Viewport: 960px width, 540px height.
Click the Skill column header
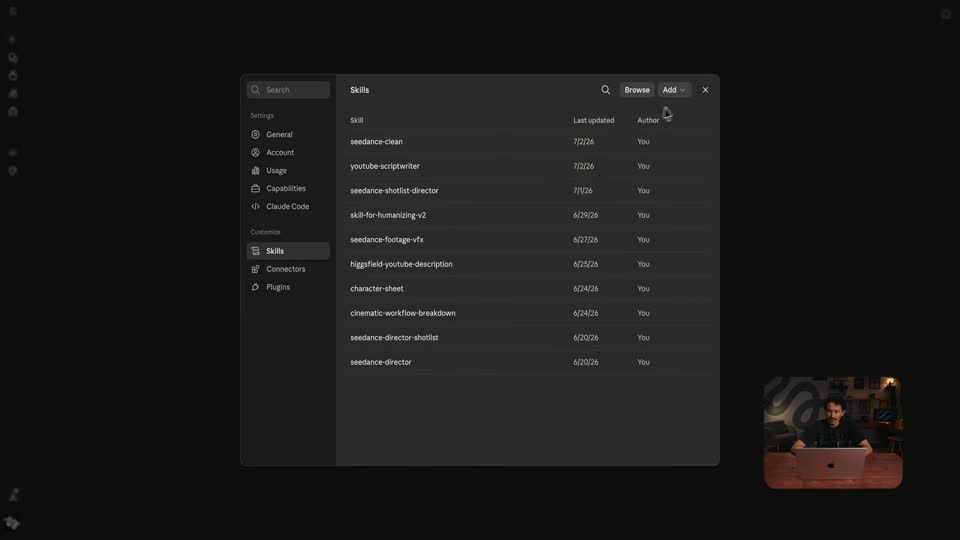pyautogui.click(x=356, y=121)
